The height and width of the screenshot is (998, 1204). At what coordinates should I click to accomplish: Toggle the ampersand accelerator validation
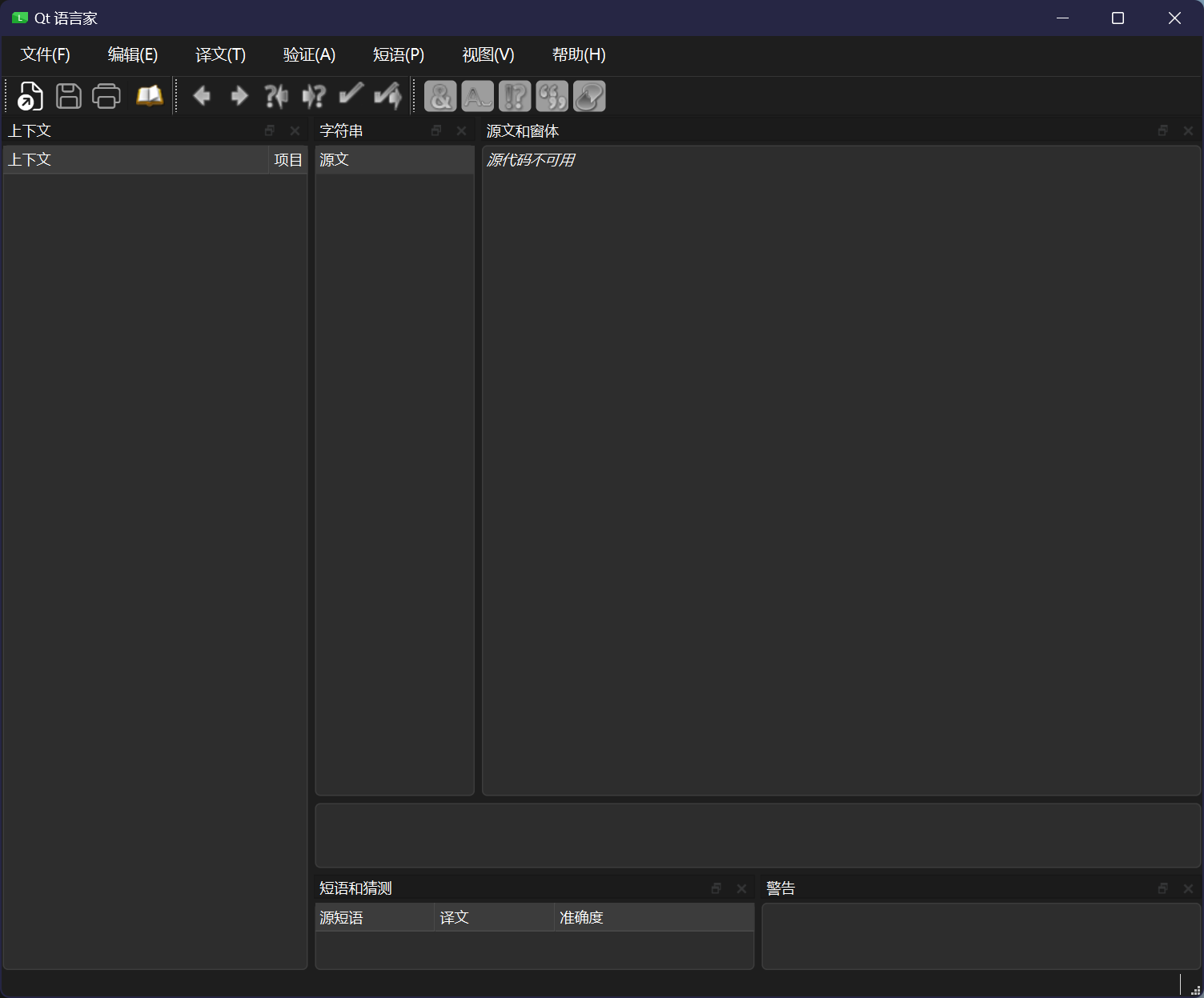(440, 96)
